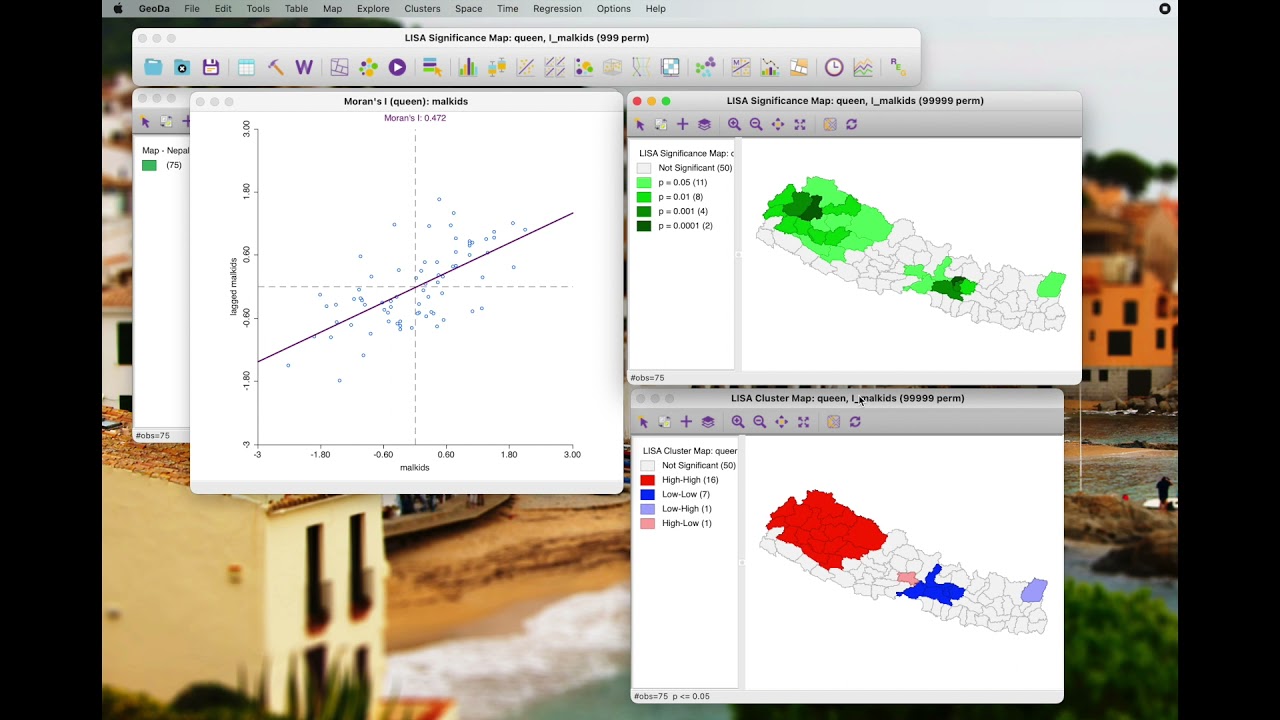Viewport: 1280px width, 720px height.
Task: Refresh the LISA Significance Map
Action: tap(852, 124)
